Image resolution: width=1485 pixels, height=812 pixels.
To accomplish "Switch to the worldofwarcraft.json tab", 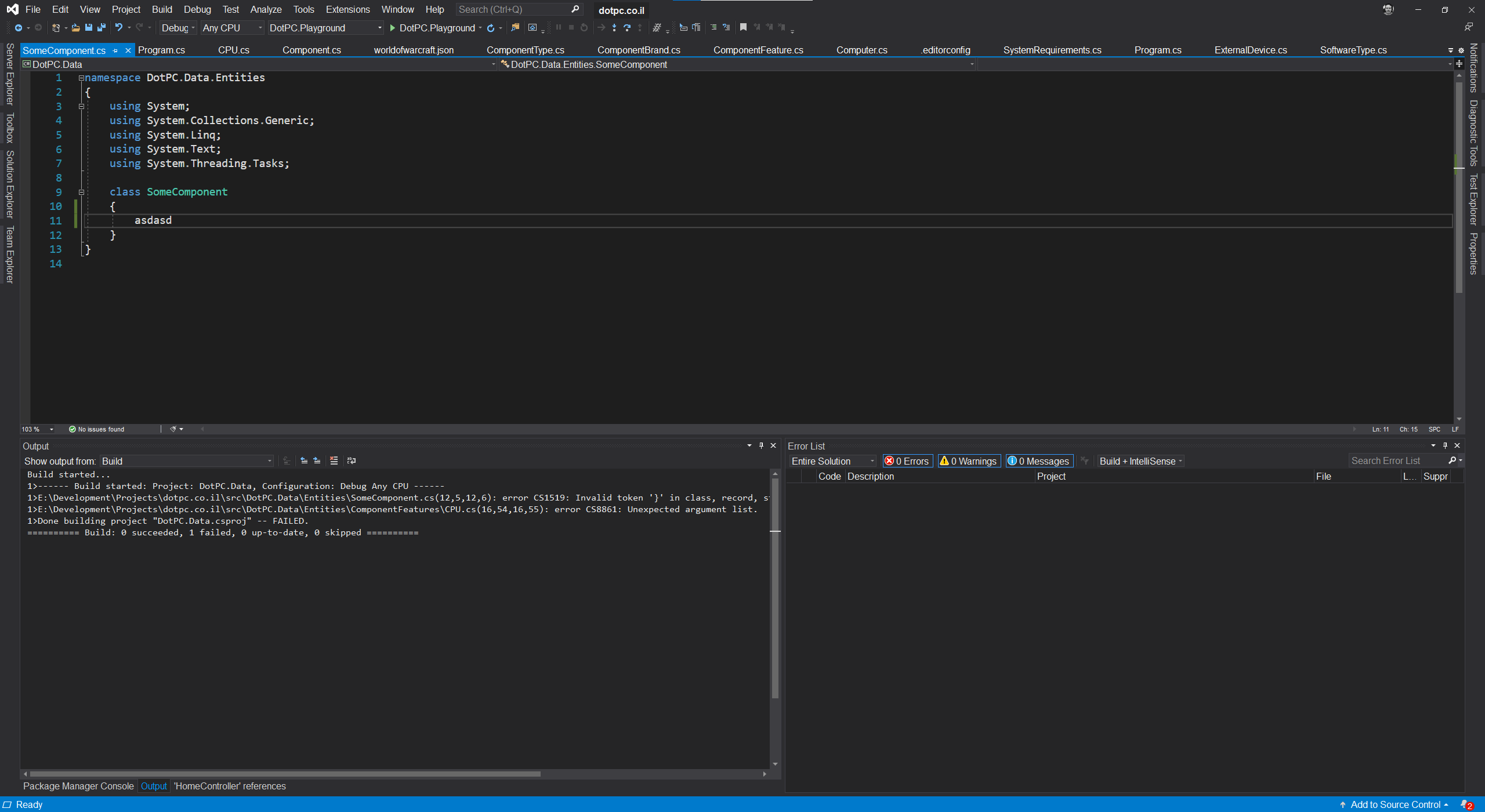I will pyautogui.click(x=414, y=50).
